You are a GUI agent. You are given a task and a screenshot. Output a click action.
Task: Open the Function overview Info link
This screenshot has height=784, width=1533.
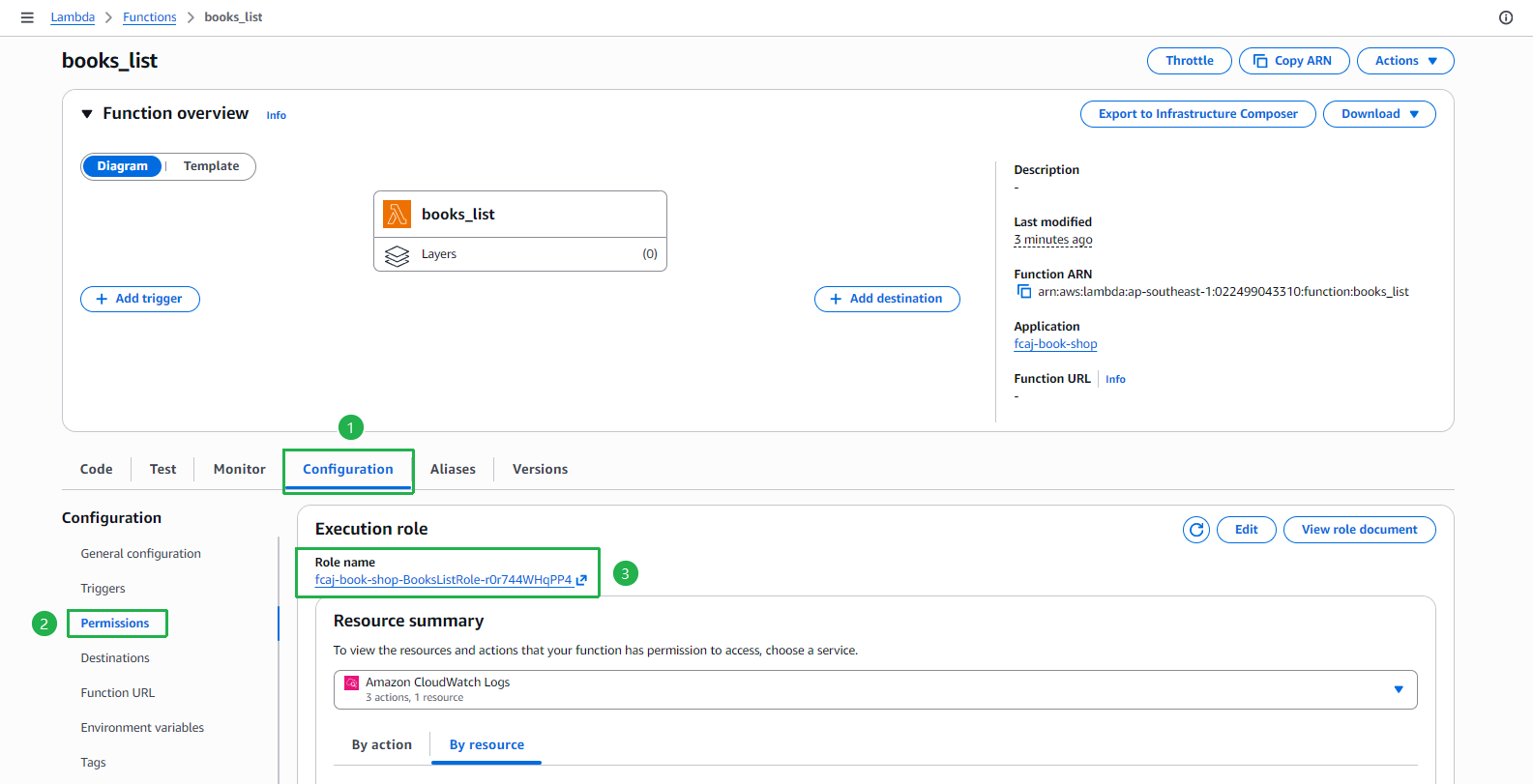coord(277,115)
